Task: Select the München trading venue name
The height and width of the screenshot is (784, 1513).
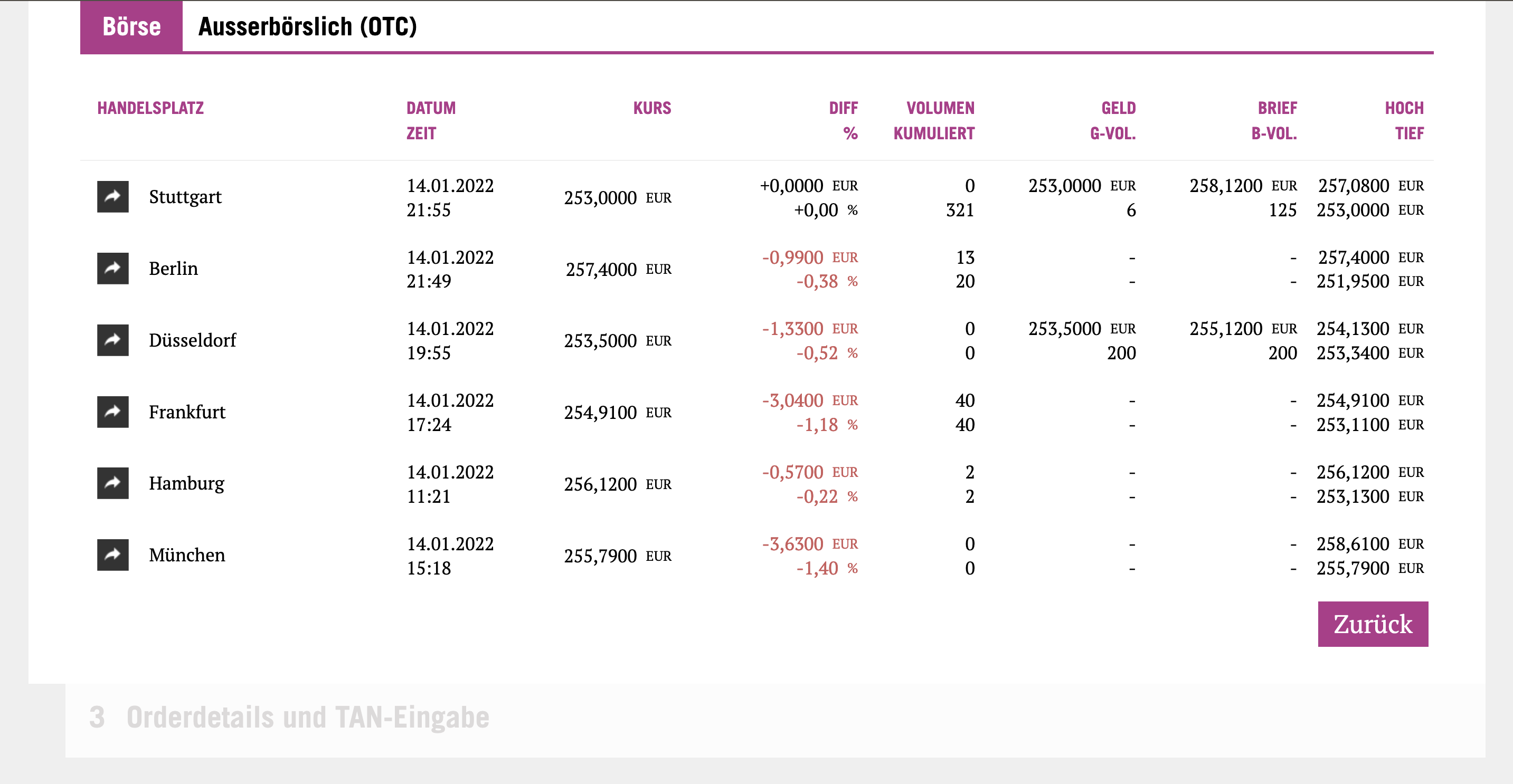Action: (x=187, y=554)
